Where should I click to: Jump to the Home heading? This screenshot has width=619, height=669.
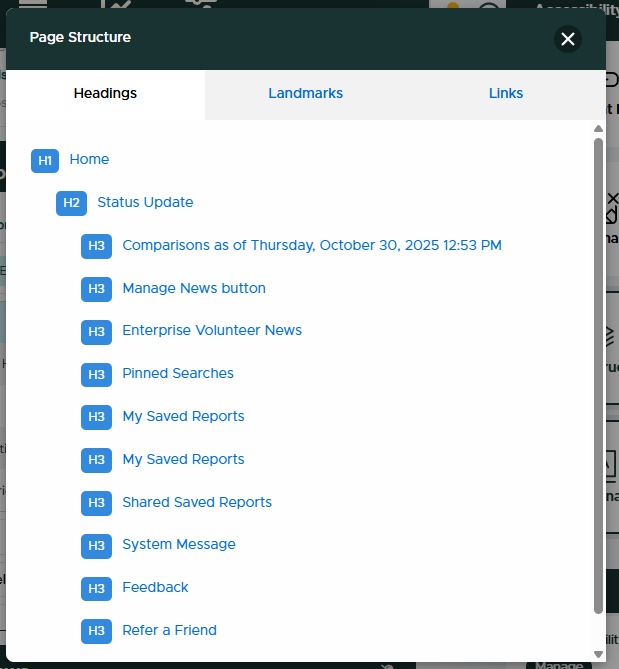click(89, 160)
